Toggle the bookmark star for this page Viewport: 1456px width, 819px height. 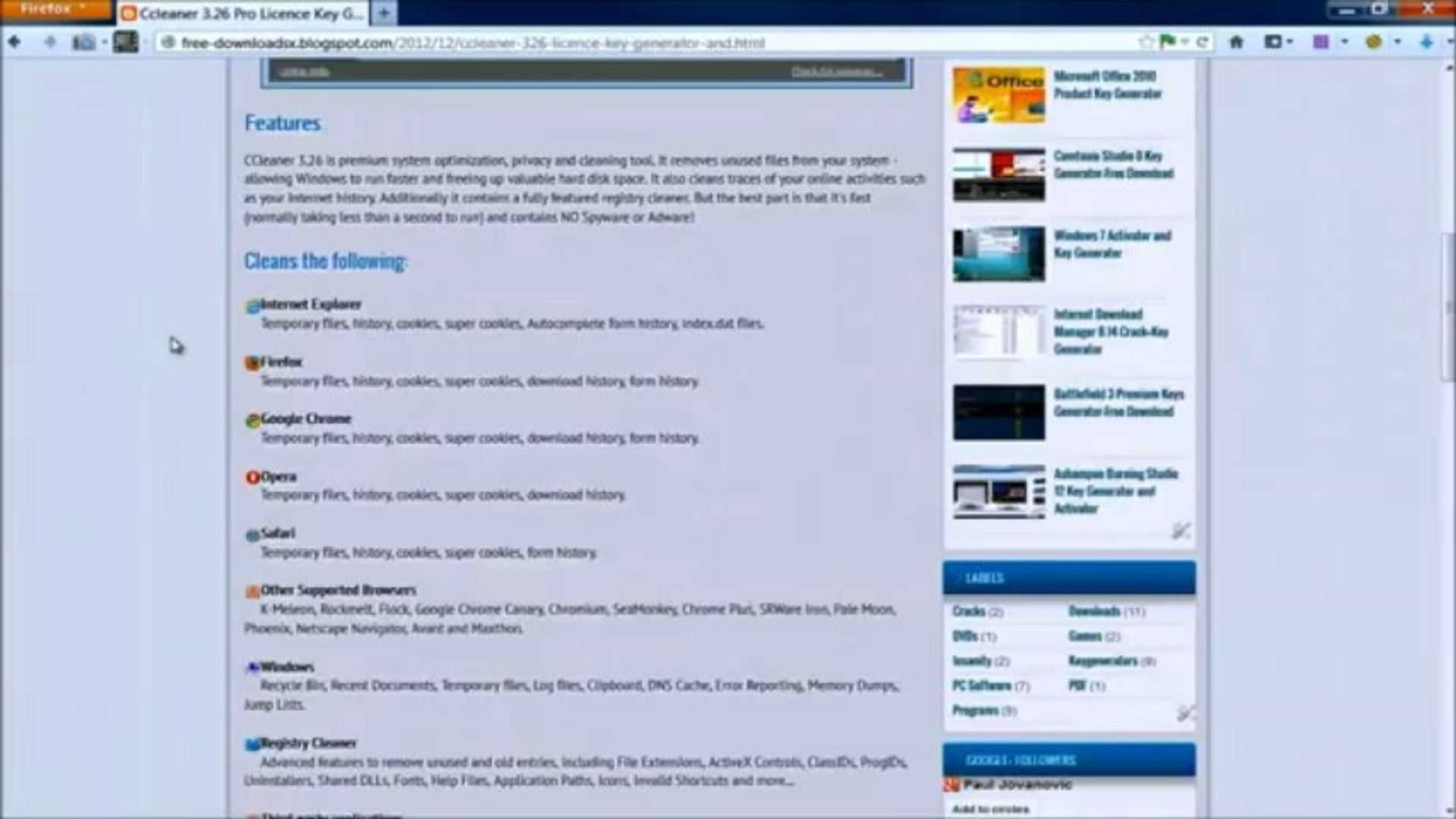pos(1146,42)
